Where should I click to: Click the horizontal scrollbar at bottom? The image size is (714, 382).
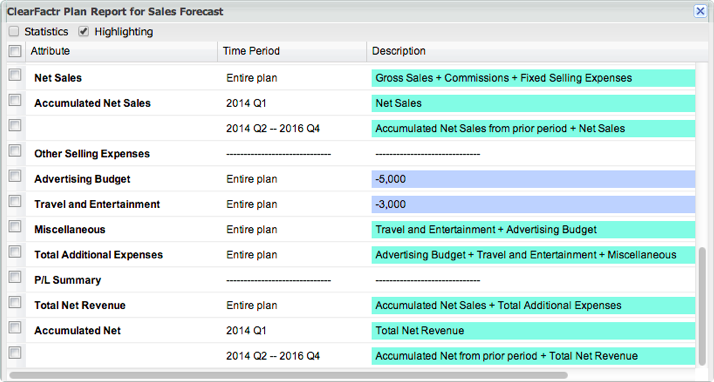click(x=288, y=375)
